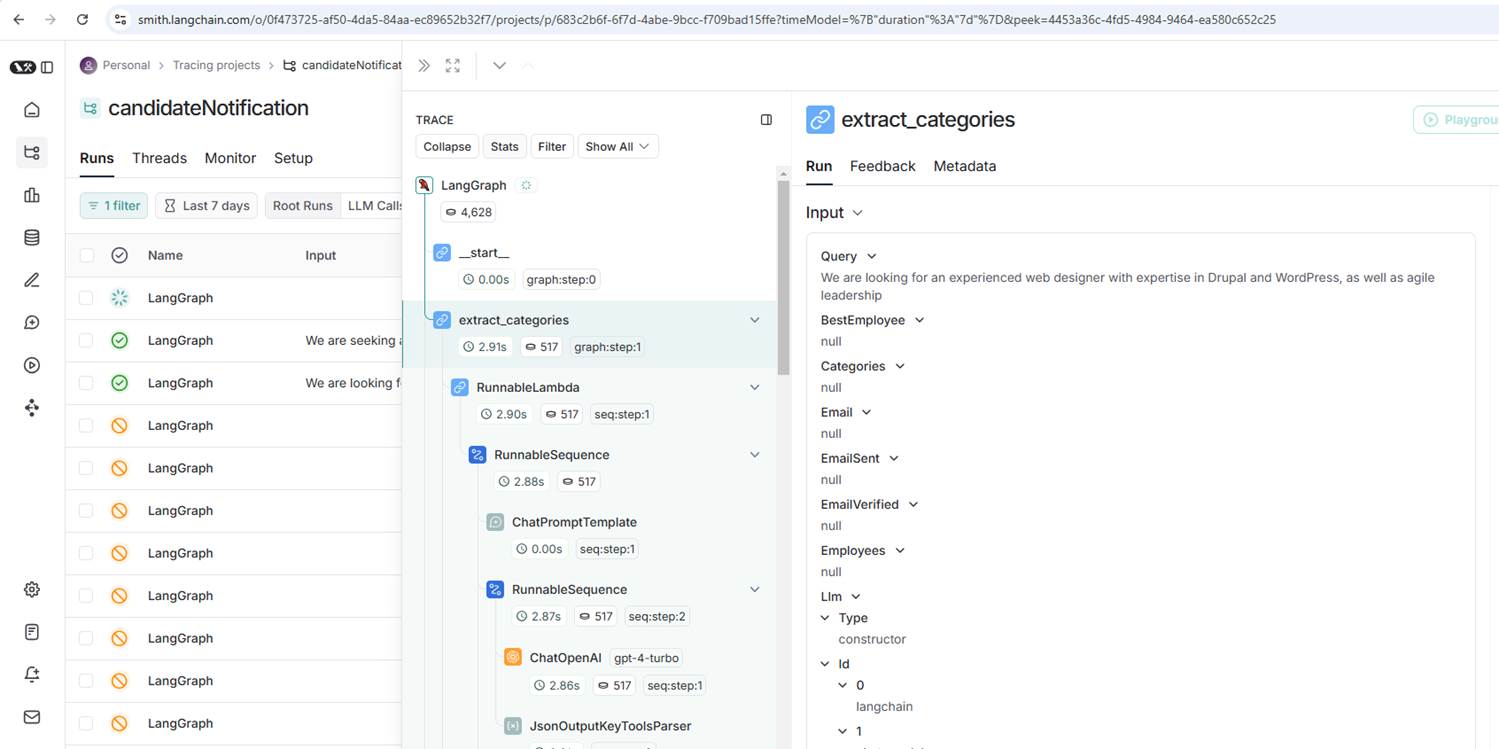Viewport: 1499px width, 749px height.
Task: Click the LangGraph root node icon
Action: coord(424,185)
